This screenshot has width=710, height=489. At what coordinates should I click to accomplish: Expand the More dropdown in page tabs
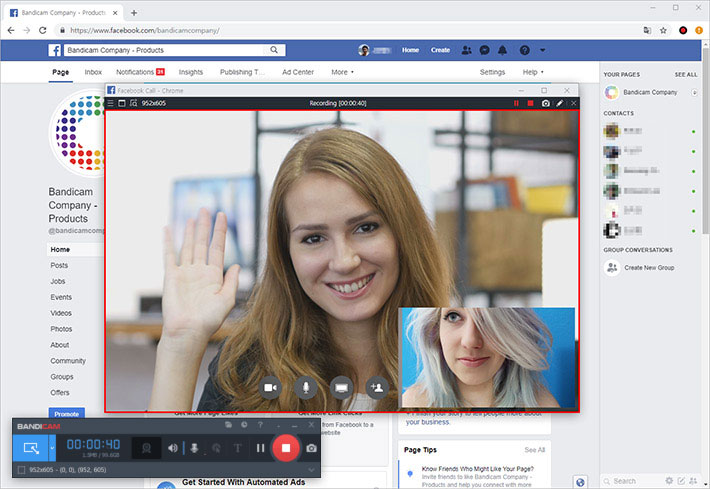[x=342, y=72]
